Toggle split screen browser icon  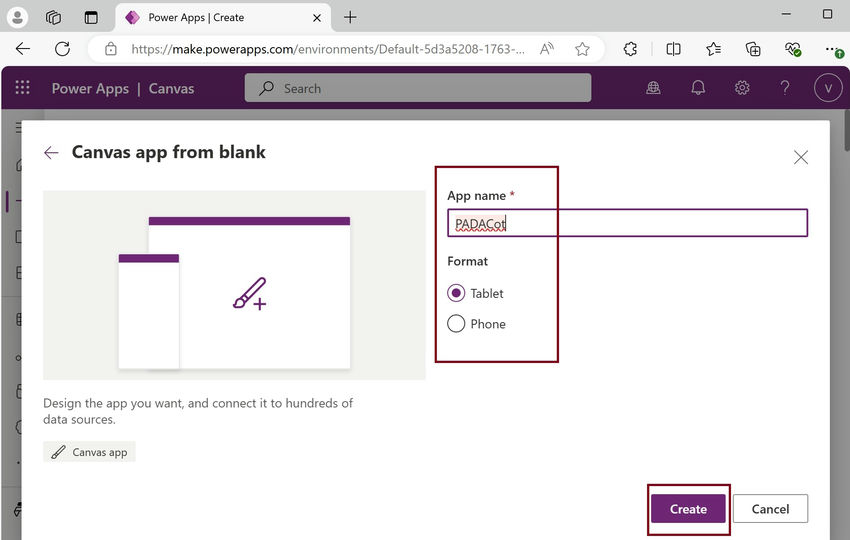point(673,49)
